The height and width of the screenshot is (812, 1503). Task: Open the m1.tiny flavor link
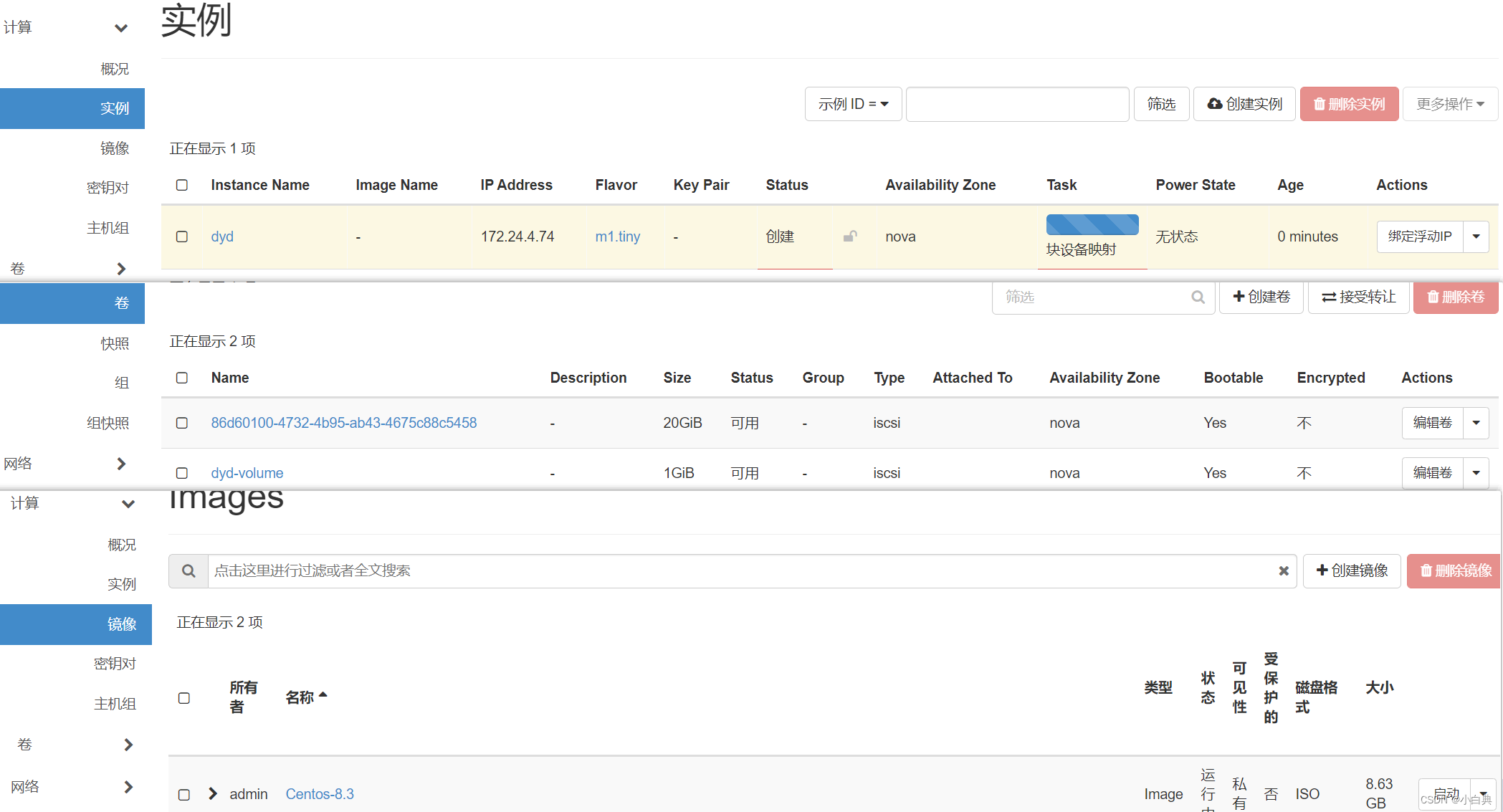tap(618, 237)
